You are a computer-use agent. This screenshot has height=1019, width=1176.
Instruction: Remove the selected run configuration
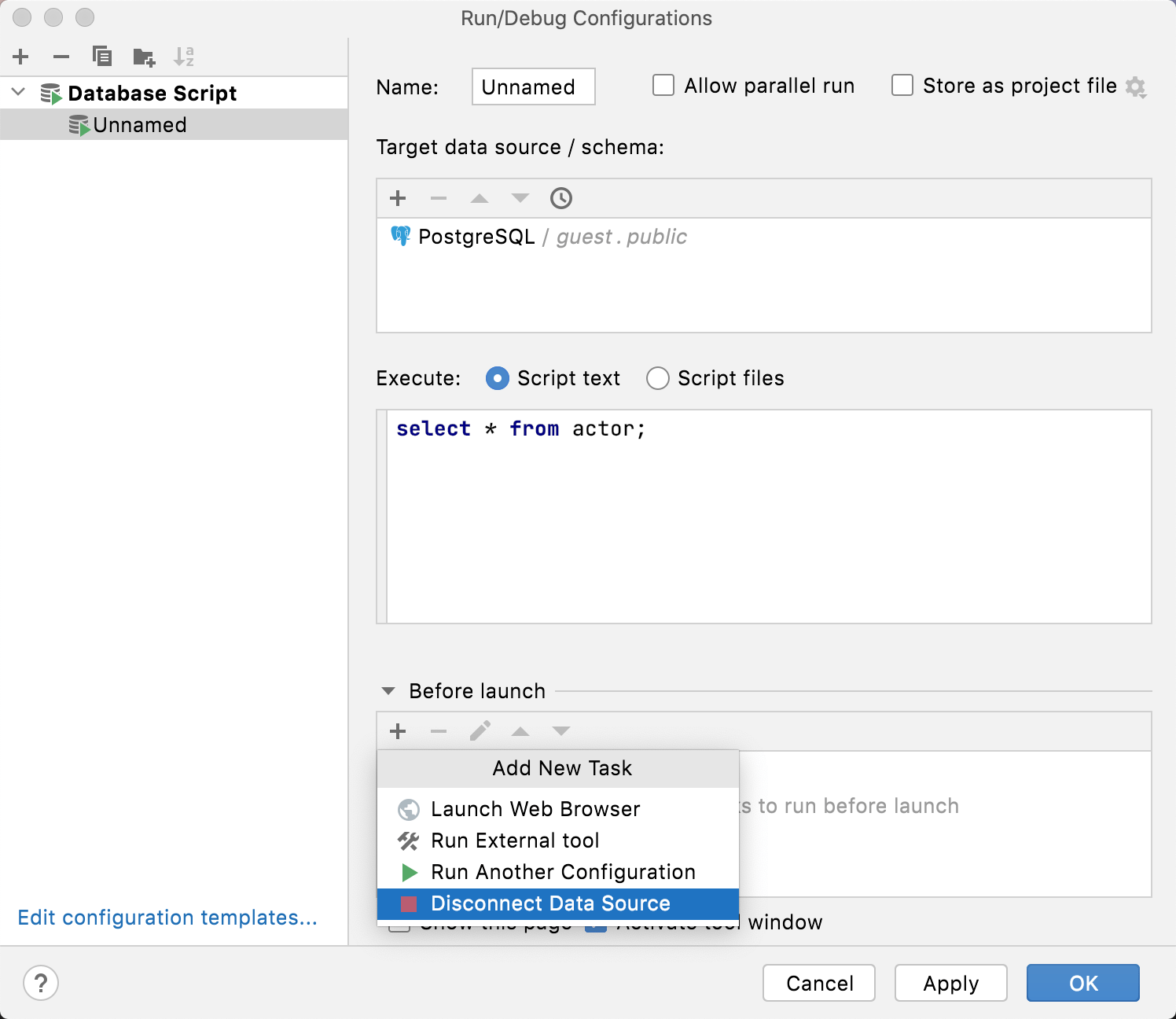pos(61,57)
